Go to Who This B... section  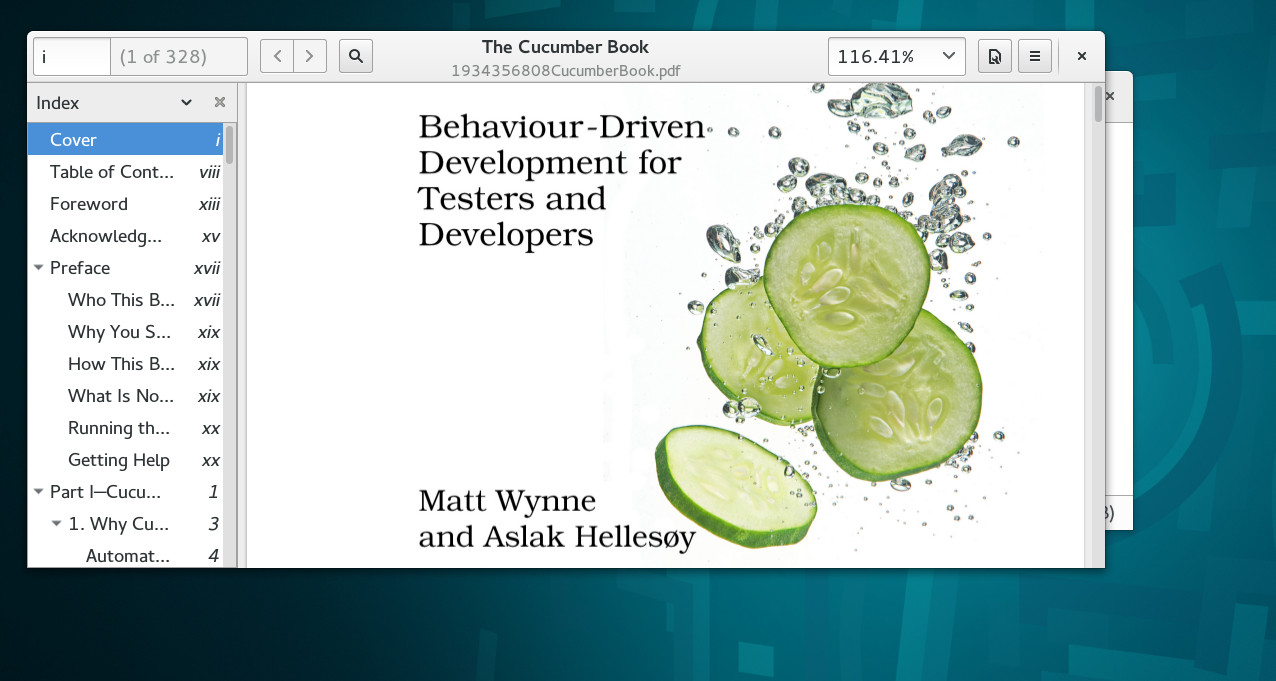pyautogui.click(x=125, y=300)
